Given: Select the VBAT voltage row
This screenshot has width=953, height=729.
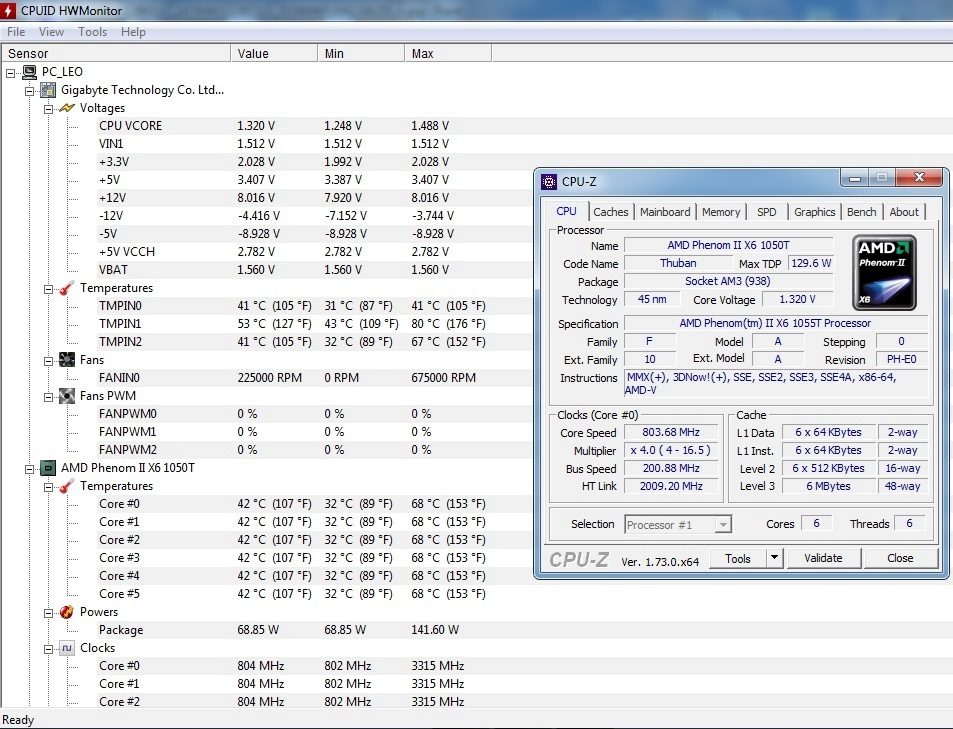Looking at the screenshot, I should pyautogui.click(x=294, y=270).
